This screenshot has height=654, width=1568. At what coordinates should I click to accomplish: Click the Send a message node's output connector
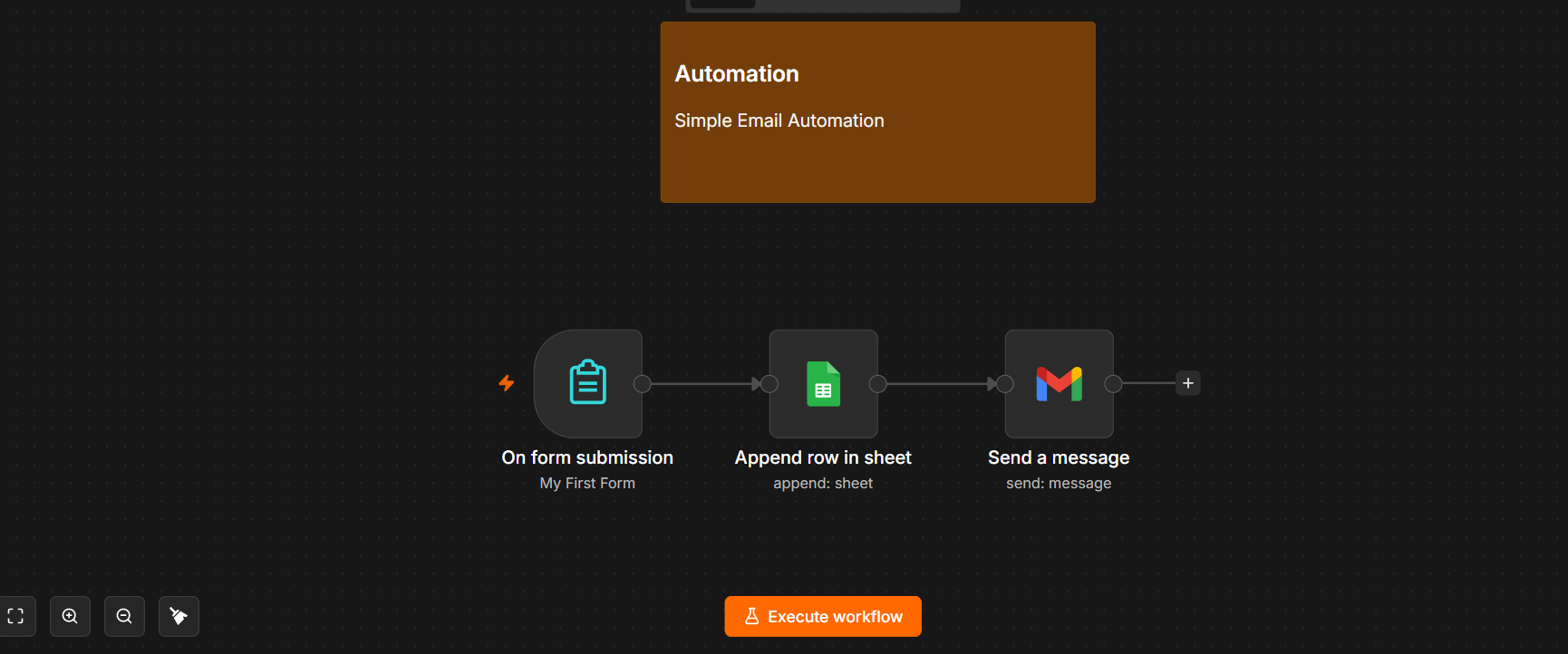coord(1114,384)
